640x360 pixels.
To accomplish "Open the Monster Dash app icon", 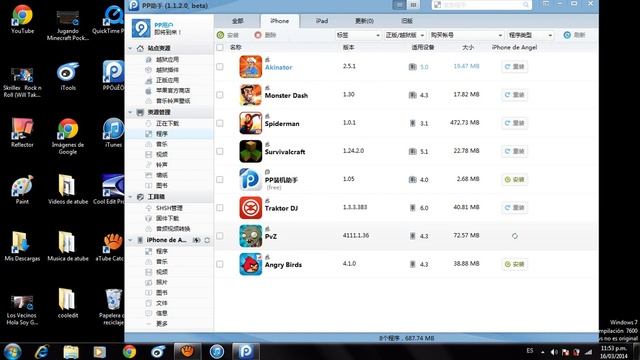I will [250, 95].
